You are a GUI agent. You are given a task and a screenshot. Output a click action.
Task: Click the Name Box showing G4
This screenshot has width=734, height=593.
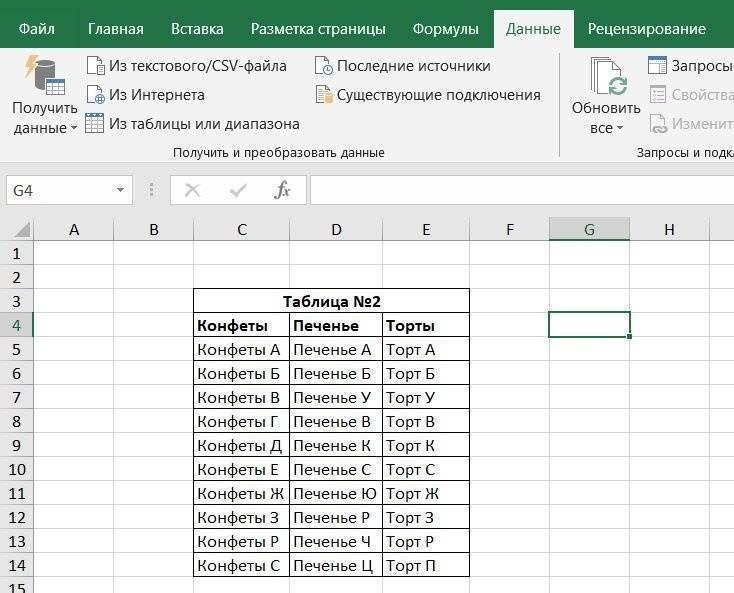click(x=58, y=190)
